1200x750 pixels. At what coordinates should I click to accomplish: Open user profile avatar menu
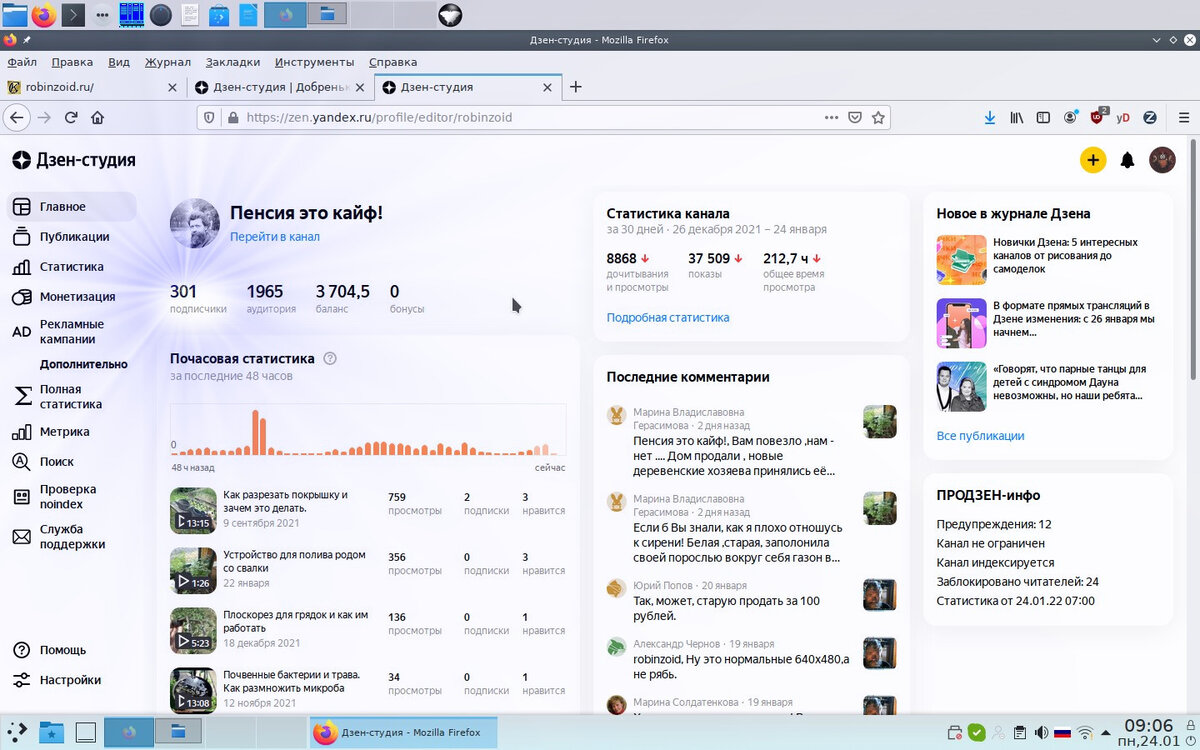[x=1162, y=160]
